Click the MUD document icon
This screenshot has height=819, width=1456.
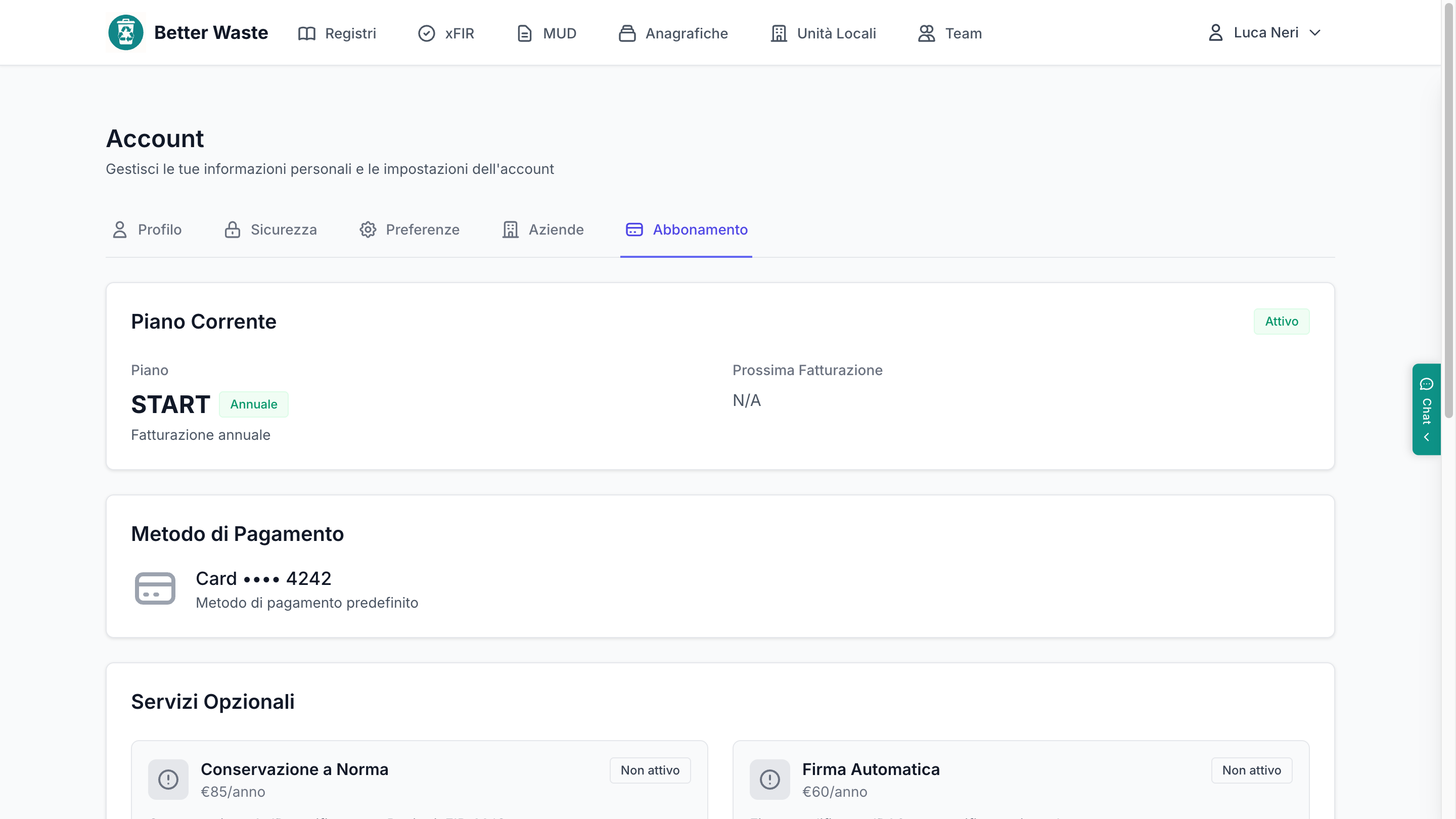[x=525, y=33]
